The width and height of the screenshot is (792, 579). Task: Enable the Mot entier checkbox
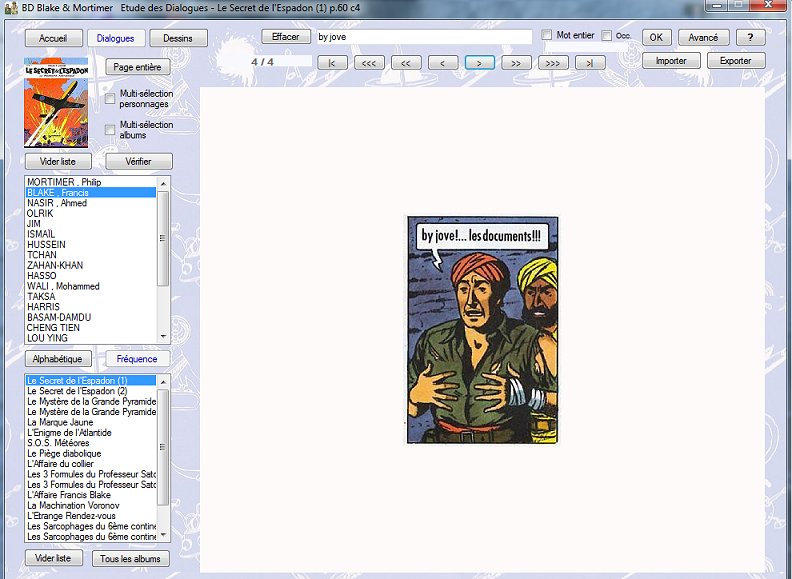point(546,35)
